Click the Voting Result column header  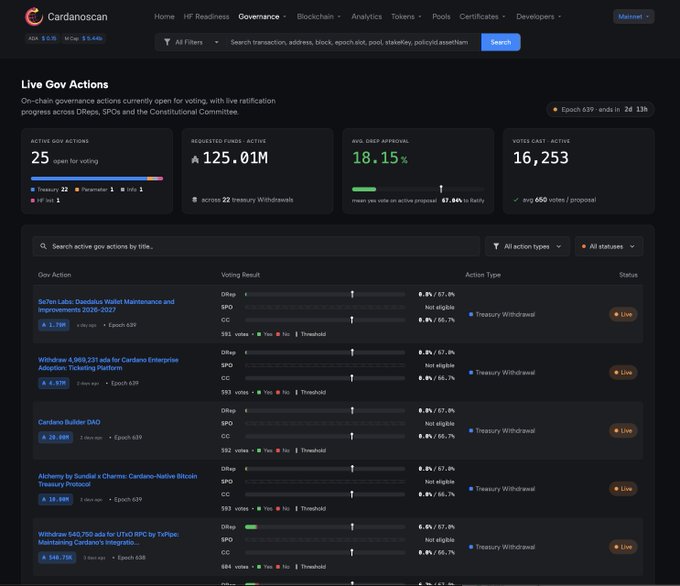[x=241, y=275]
